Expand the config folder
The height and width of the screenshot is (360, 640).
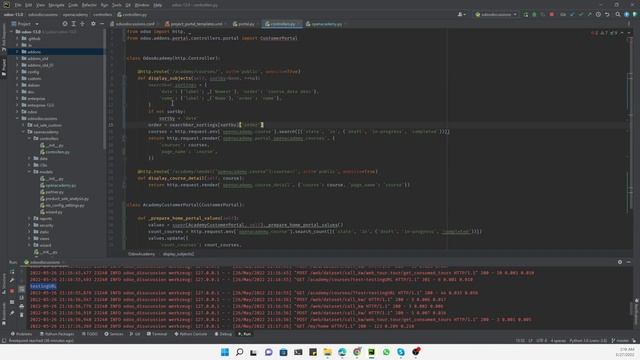[x=17, y=72]
